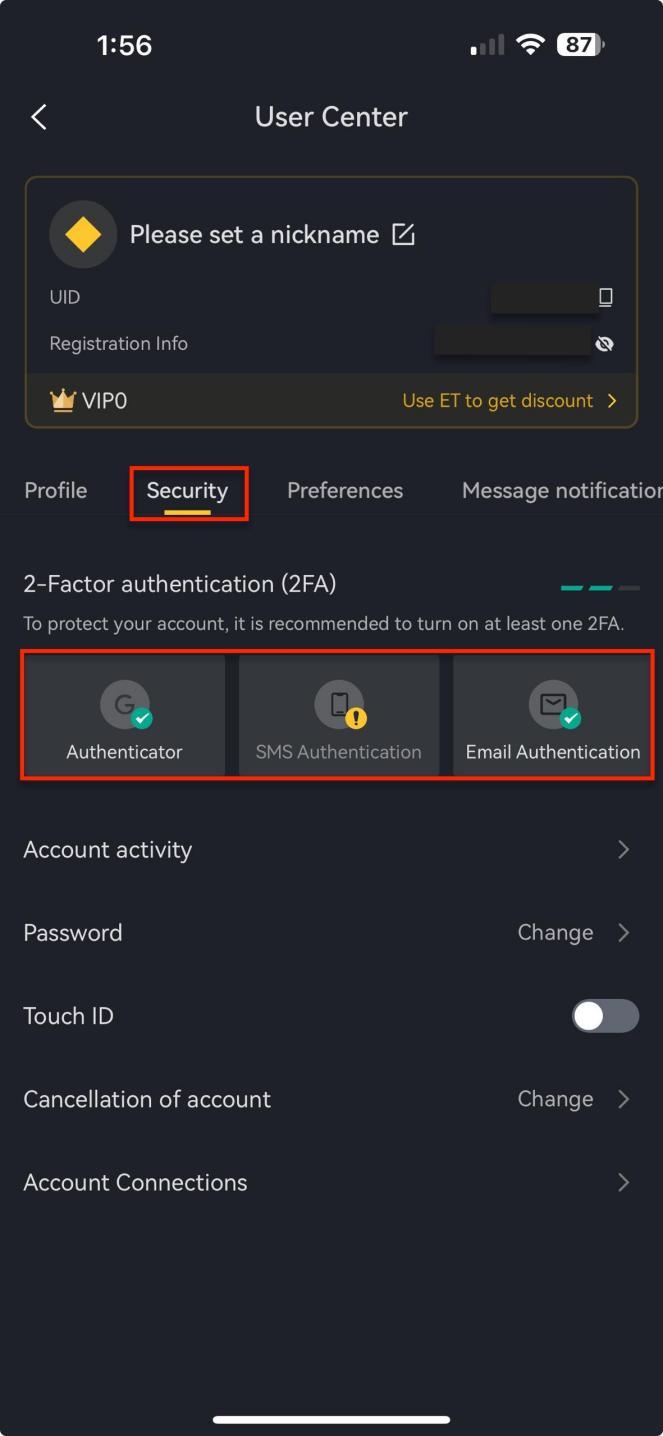Switch to the Profile tab
Screen dimensions: 663x1436
(x=56, y=490)
